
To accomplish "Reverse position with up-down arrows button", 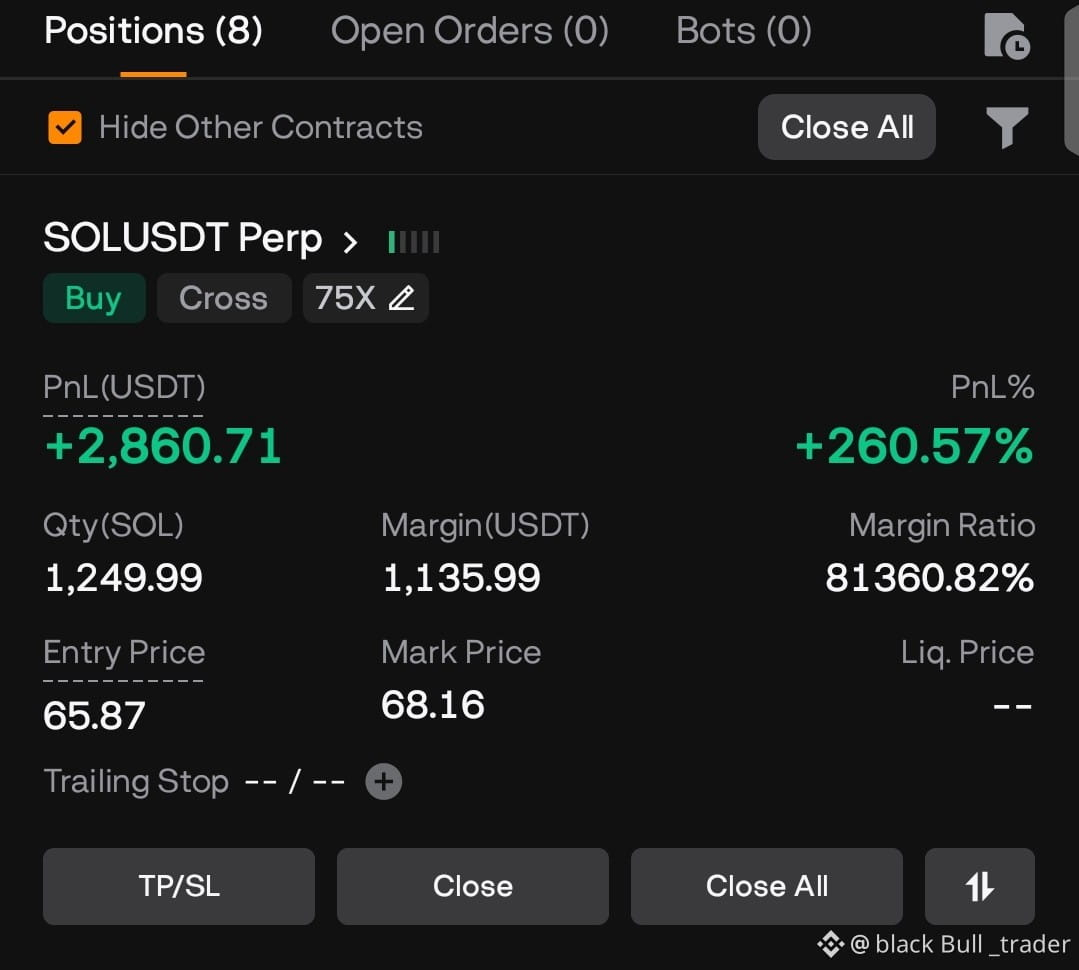I will 979,886.
